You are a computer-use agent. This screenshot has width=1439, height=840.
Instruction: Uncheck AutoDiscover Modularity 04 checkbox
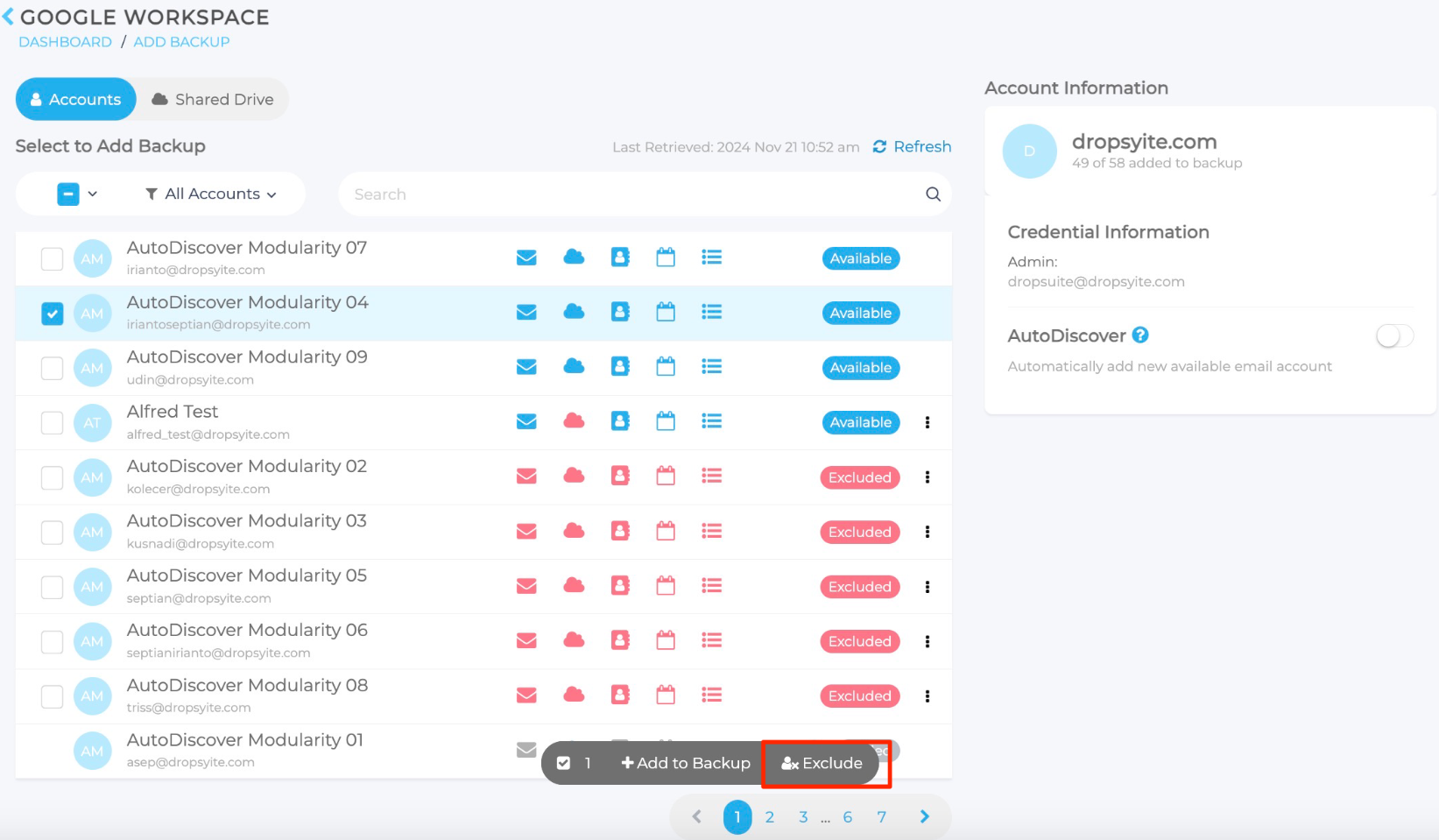pos(53,314)
